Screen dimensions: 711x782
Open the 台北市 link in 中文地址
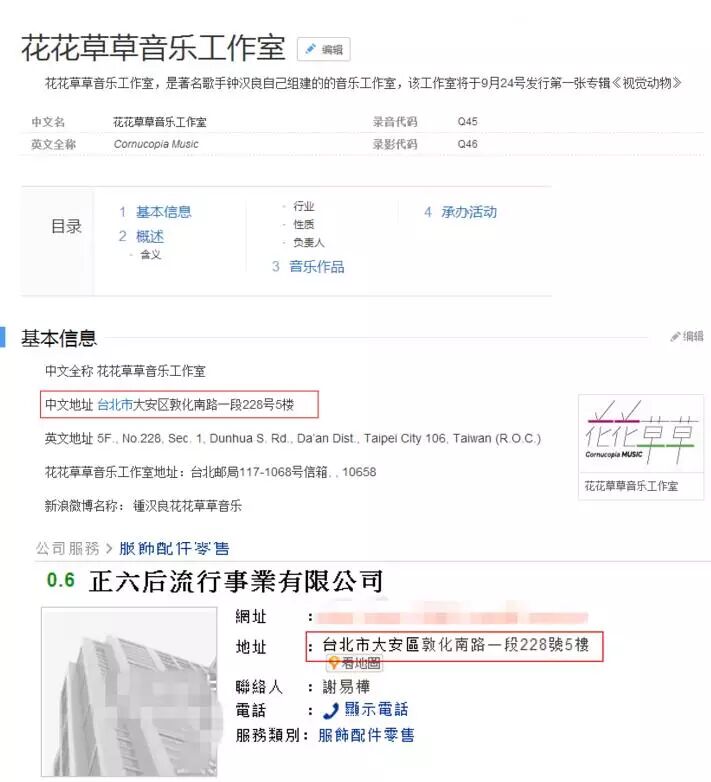(115, 404)
